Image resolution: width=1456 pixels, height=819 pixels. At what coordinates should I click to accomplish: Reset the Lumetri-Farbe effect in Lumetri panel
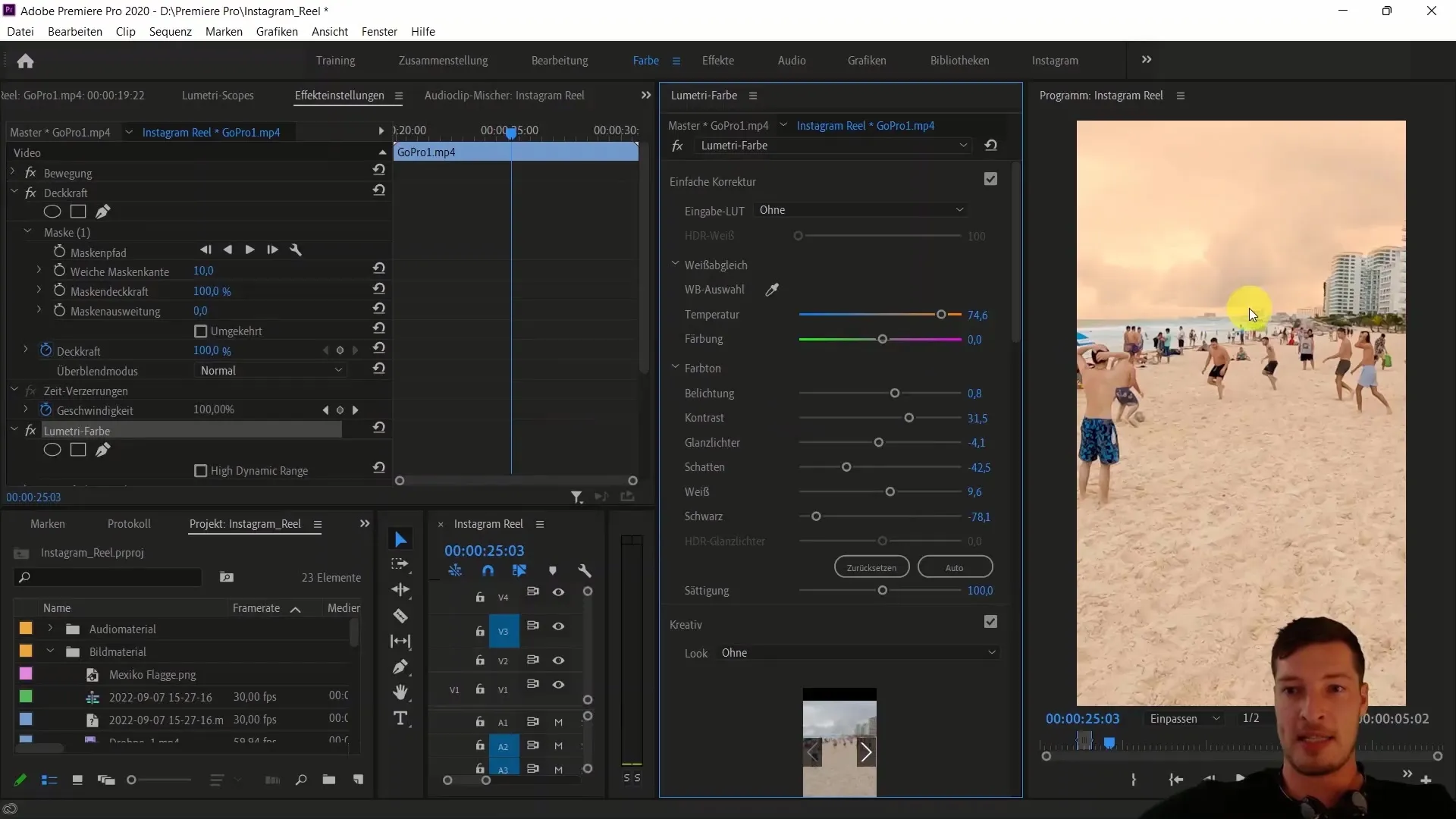pos(990,146)
